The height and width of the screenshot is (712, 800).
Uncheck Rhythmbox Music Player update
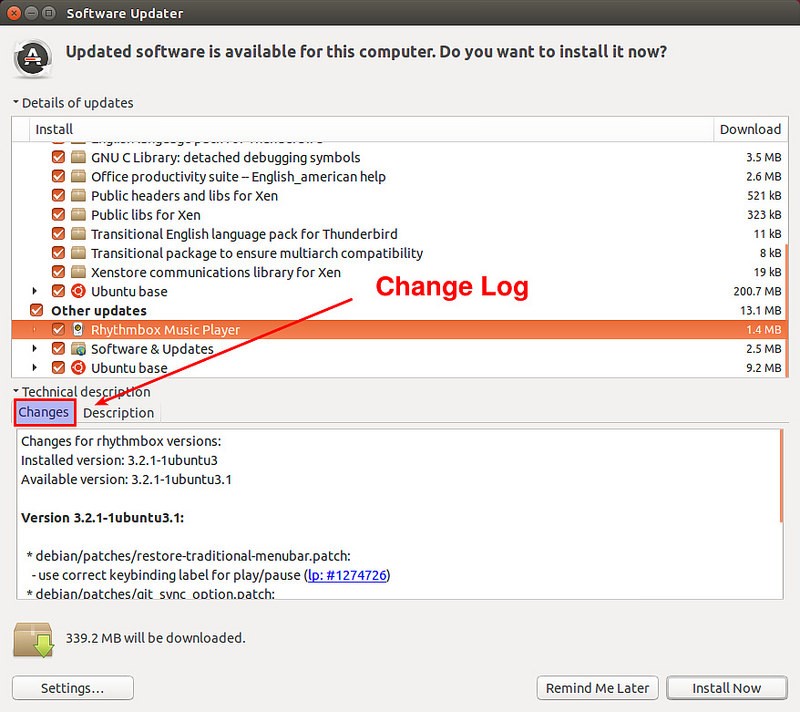click(58, 329)
